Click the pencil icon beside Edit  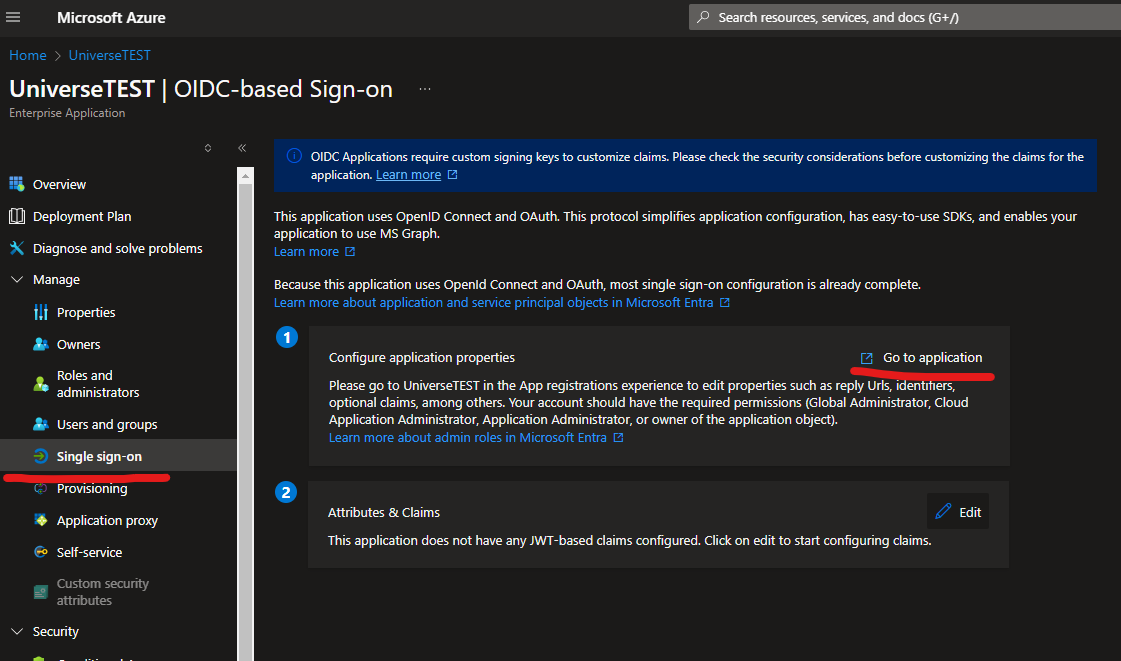[x=943, y=512]
